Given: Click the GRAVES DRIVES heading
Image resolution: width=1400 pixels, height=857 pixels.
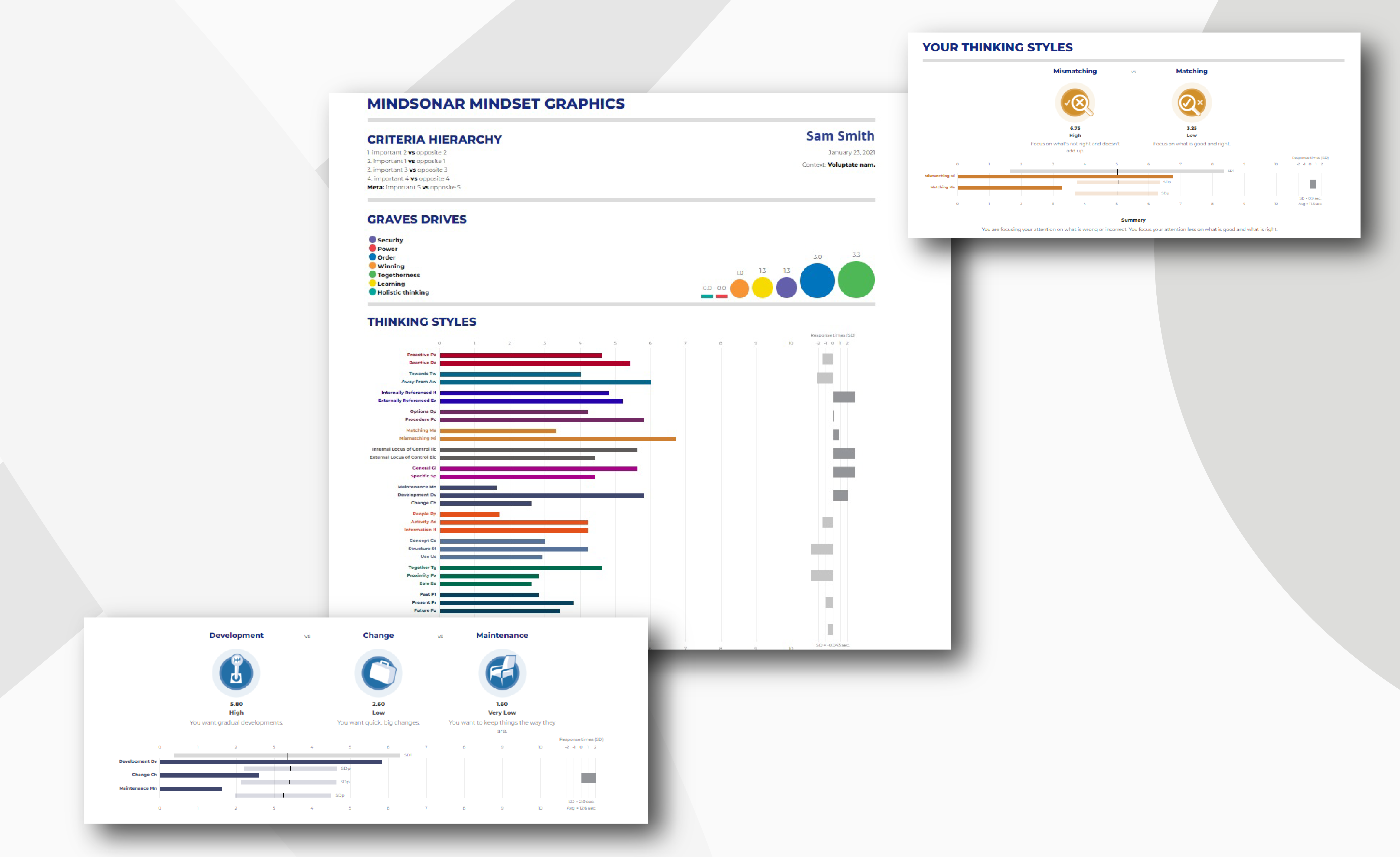Looking at the screenshot, I should point(417,219).
